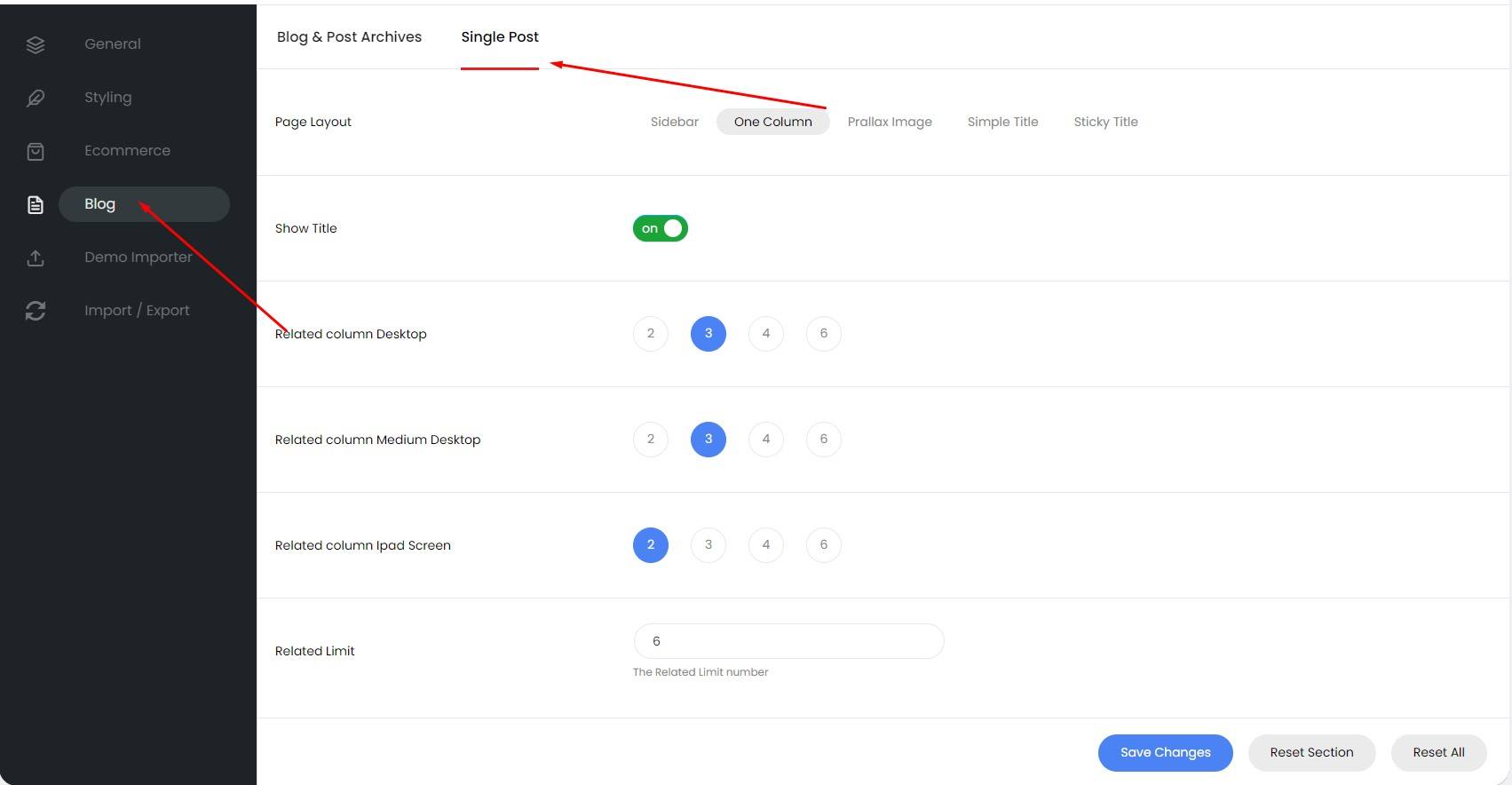Click the Ecommerce shopping bag icon
Viewport: 1512px width, 785px height.
(36, 151)
